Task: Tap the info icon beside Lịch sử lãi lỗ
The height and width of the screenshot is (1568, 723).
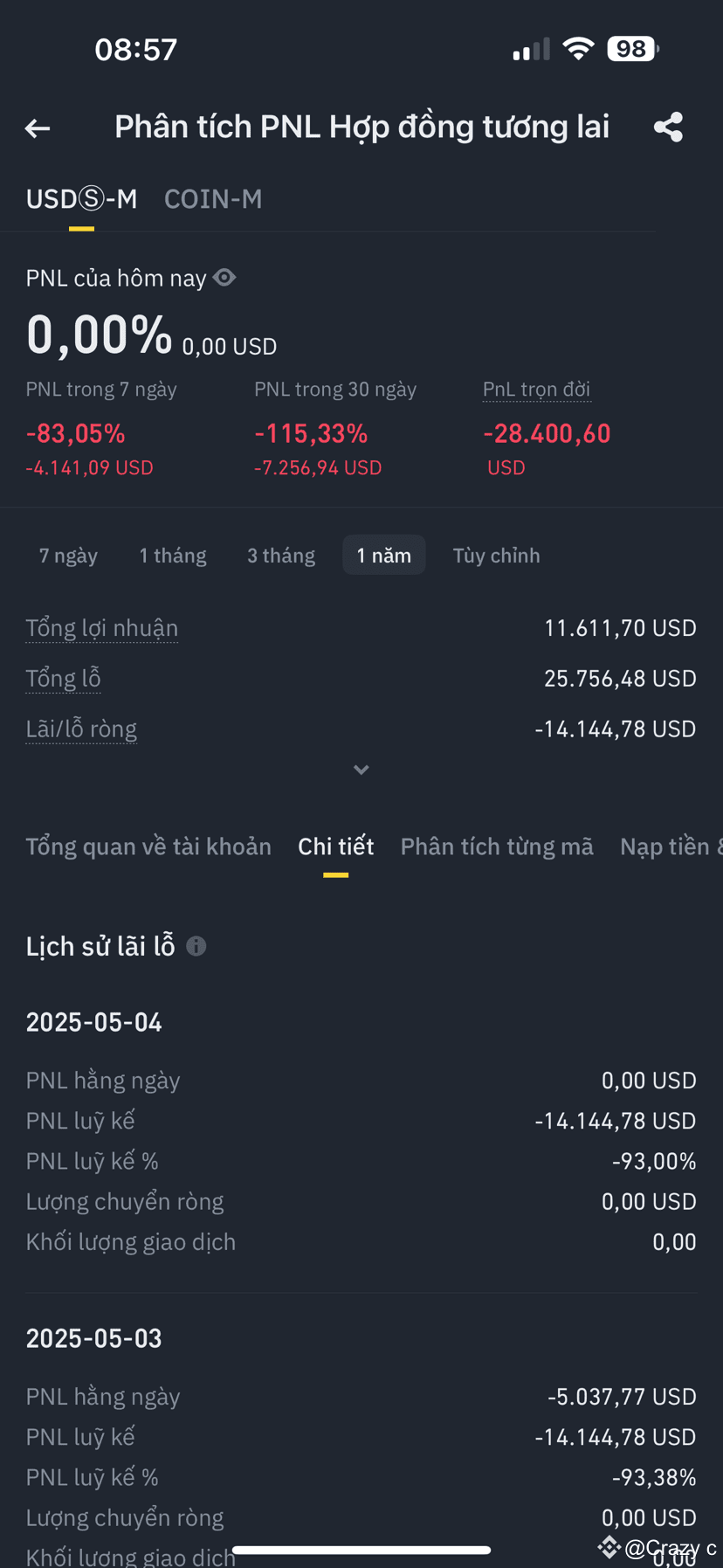Action: [196, 946]
